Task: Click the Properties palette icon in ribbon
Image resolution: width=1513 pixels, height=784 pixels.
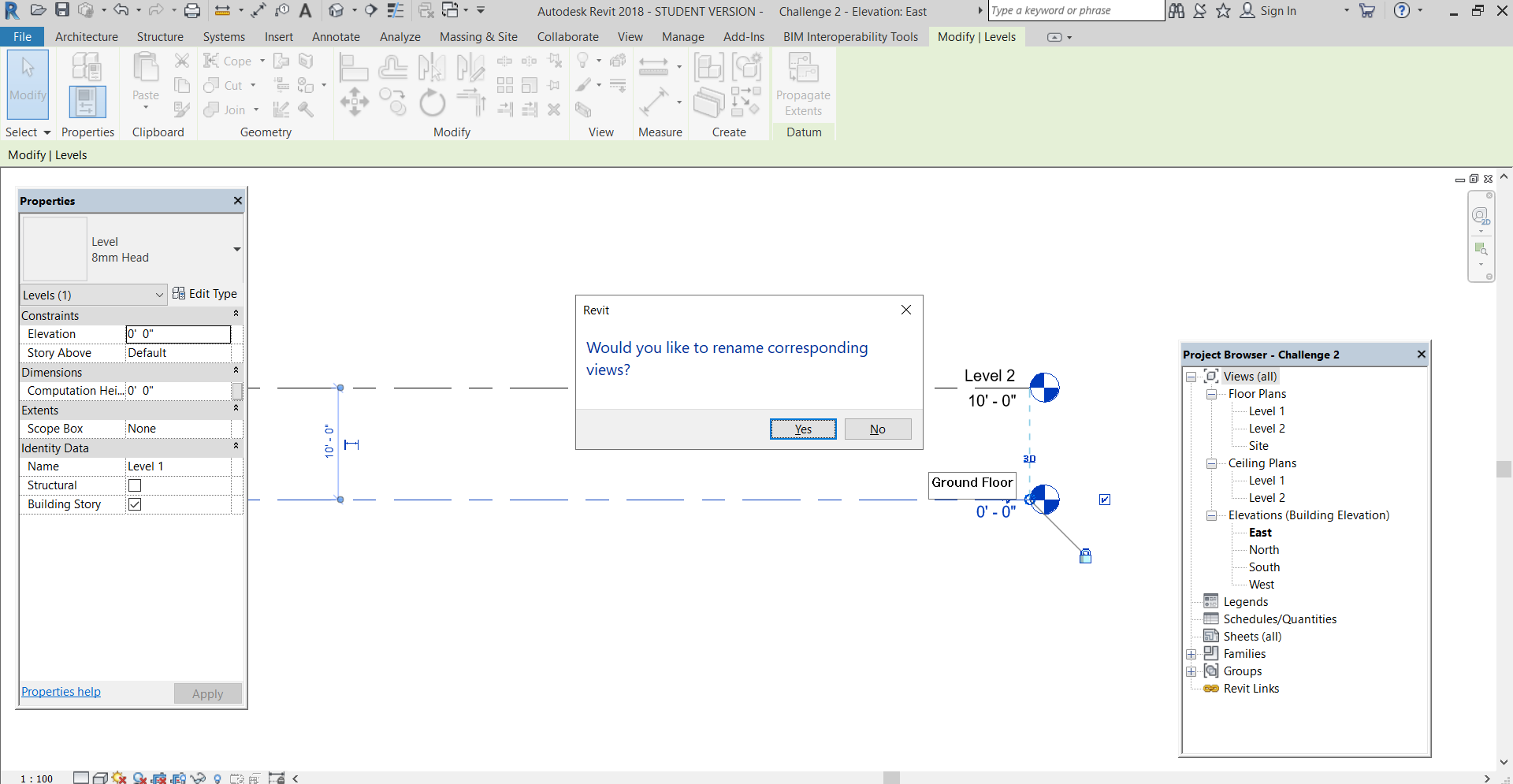Action: click(x=87, y=102)
